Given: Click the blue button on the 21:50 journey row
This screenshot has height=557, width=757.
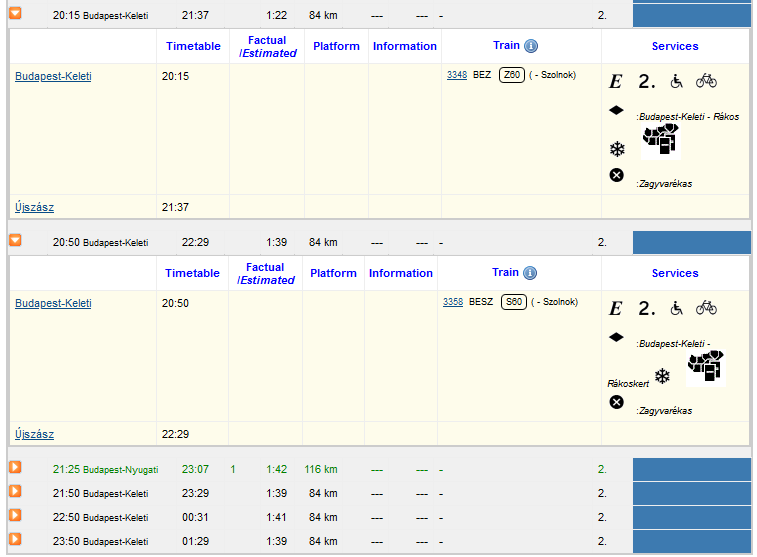Looking at the screenshot, I should coord(691,493).
